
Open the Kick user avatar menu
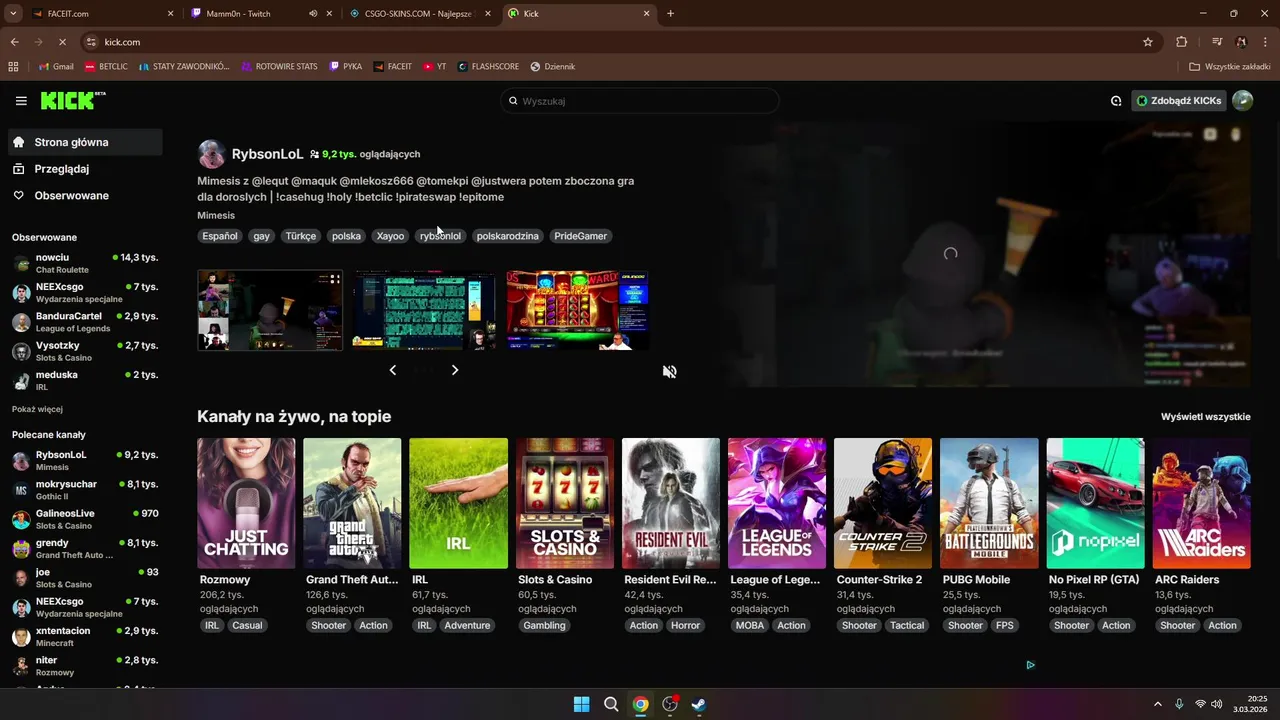(x=1242, y=101)
